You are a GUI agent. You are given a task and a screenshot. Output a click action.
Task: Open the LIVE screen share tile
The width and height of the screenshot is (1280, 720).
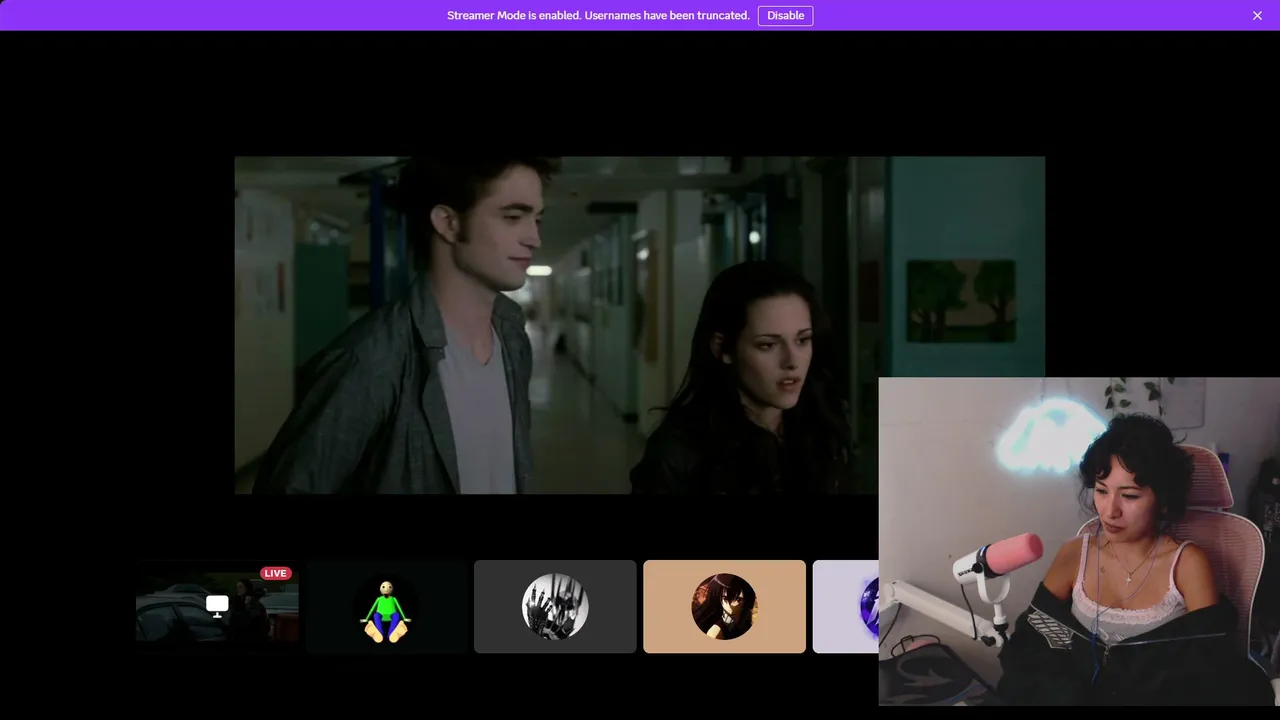click(x=217, y=606)
